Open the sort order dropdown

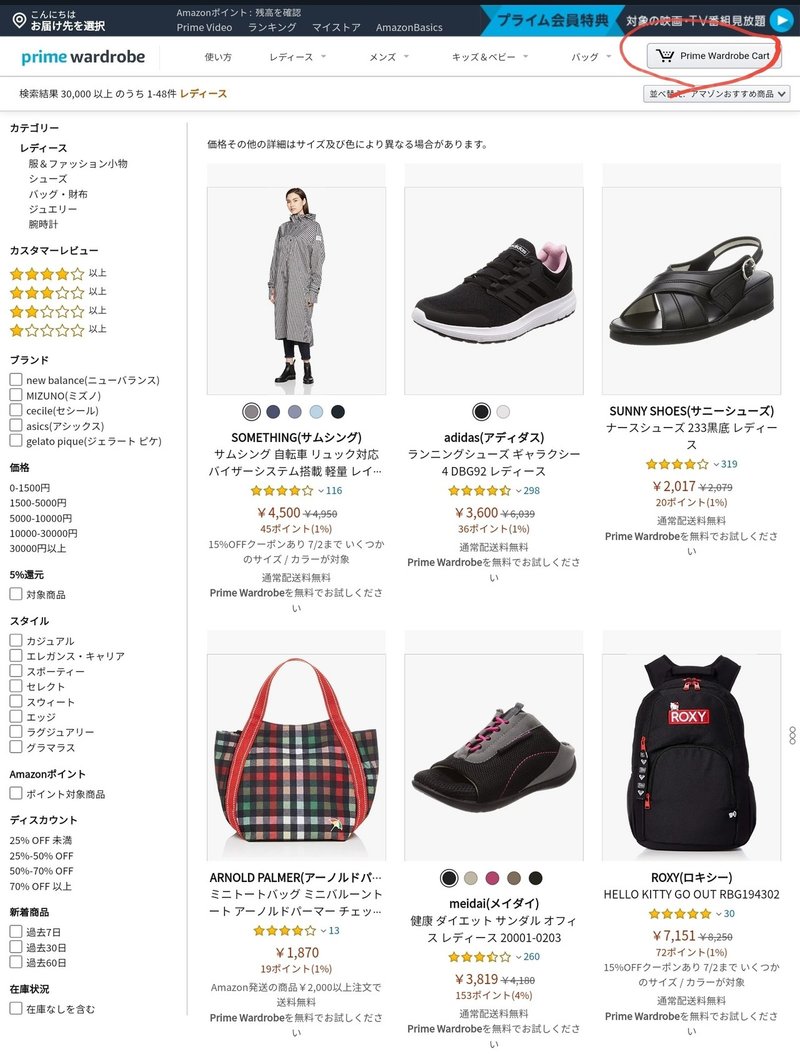[x=716, y=94]
